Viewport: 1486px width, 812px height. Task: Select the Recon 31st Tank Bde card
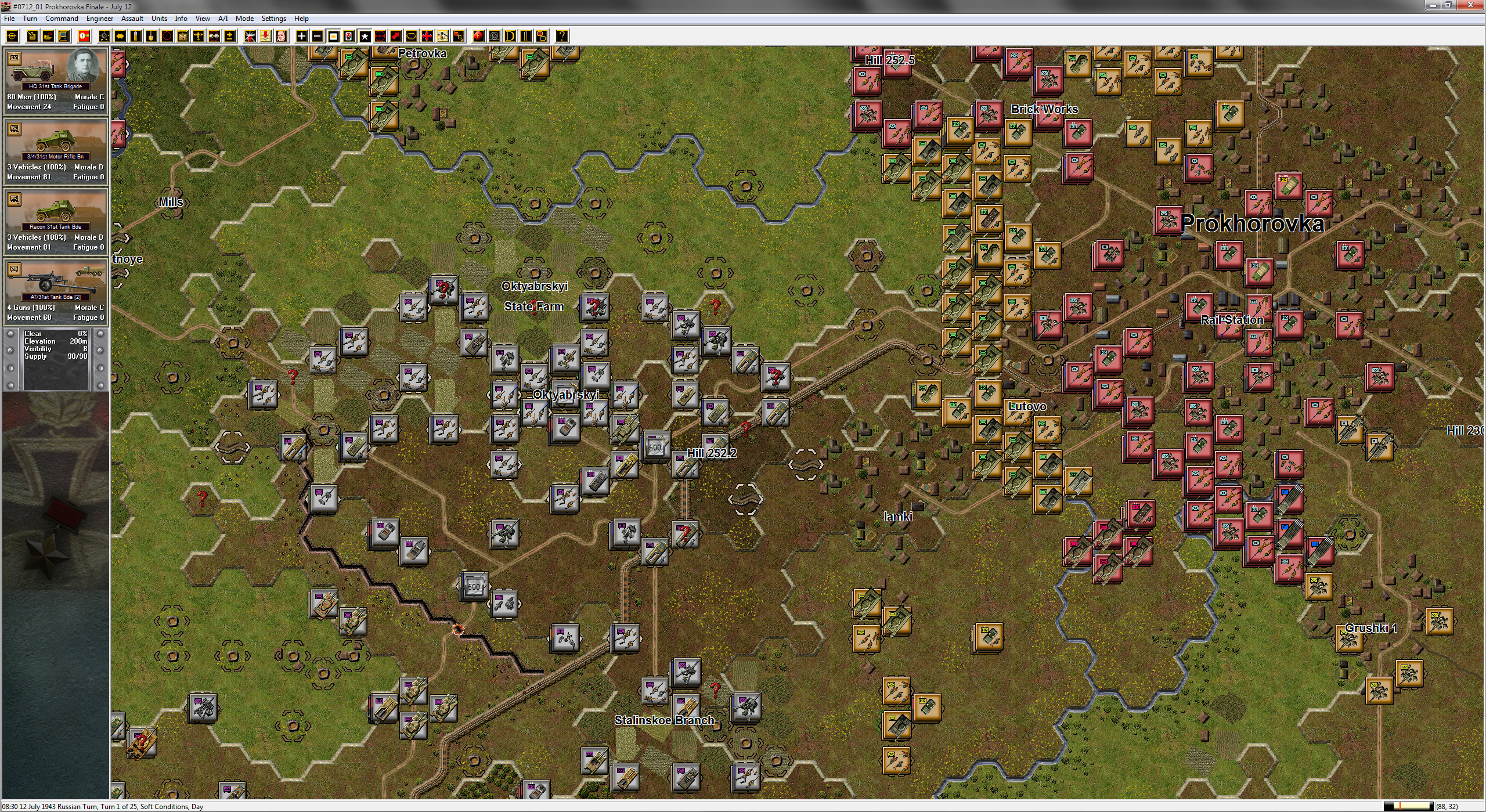pyautogui.click(x=56, y=221)
